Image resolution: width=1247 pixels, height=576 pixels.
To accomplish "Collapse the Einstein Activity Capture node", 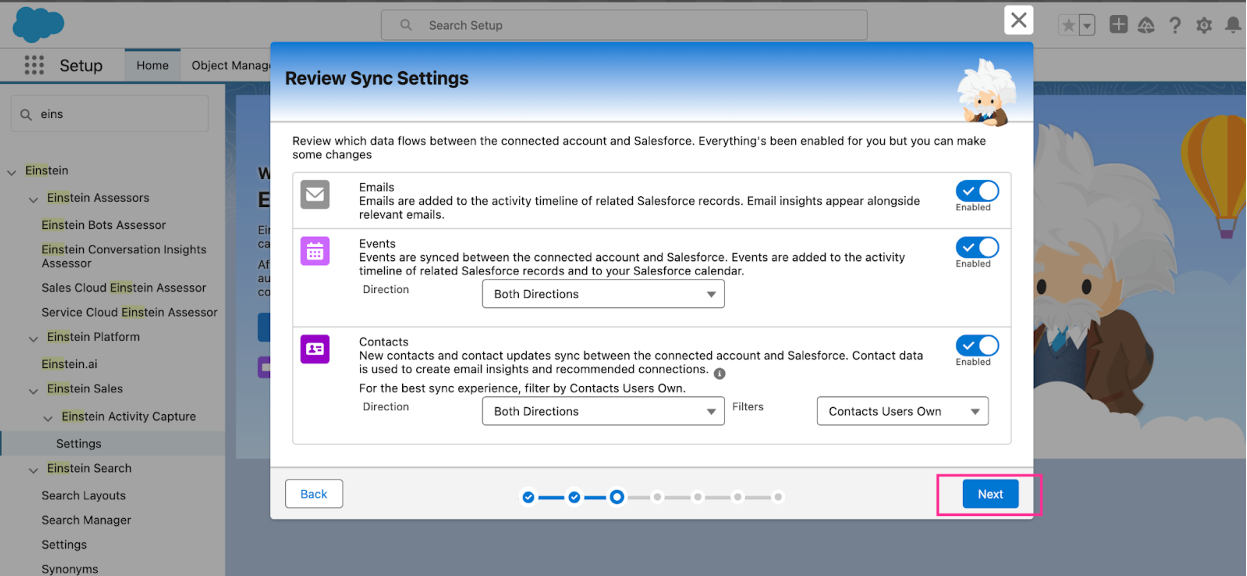I will (x=48, y=417).
